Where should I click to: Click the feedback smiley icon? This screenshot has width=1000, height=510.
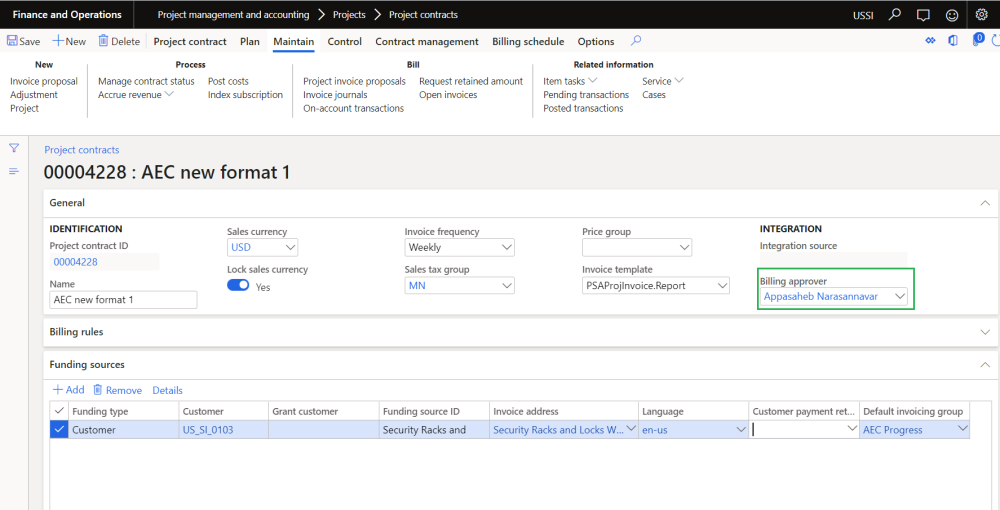click(x=952, y=15)
